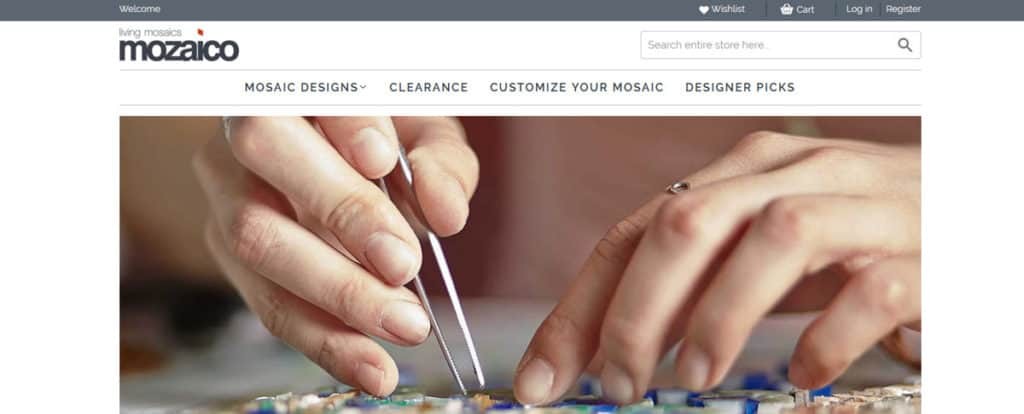Screen dimensions: 1024x414
Task: Select the Clearance menu item
Action: (428, 88)
